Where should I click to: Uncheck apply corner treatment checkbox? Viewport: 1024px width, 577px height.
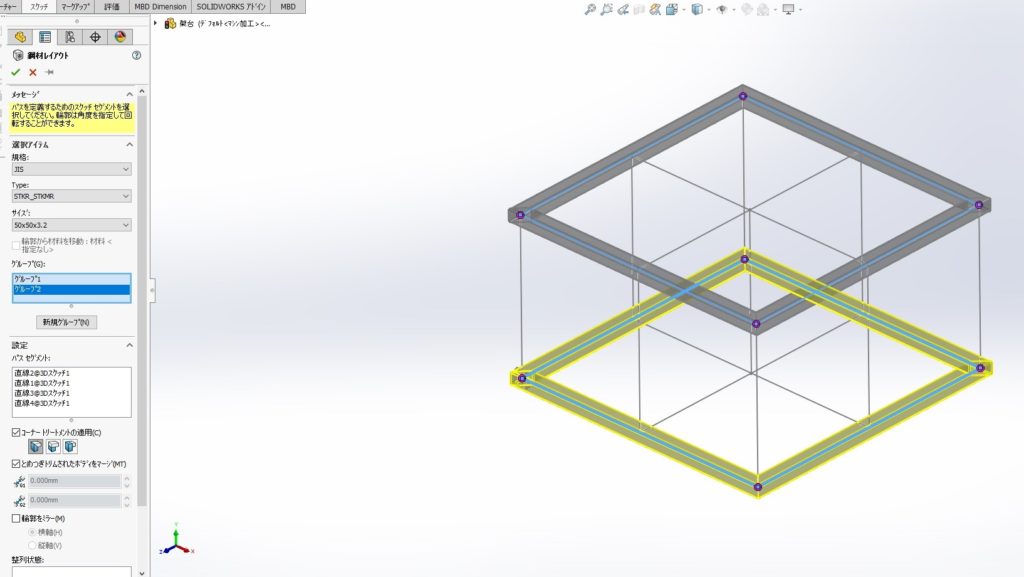coord(16,432)
